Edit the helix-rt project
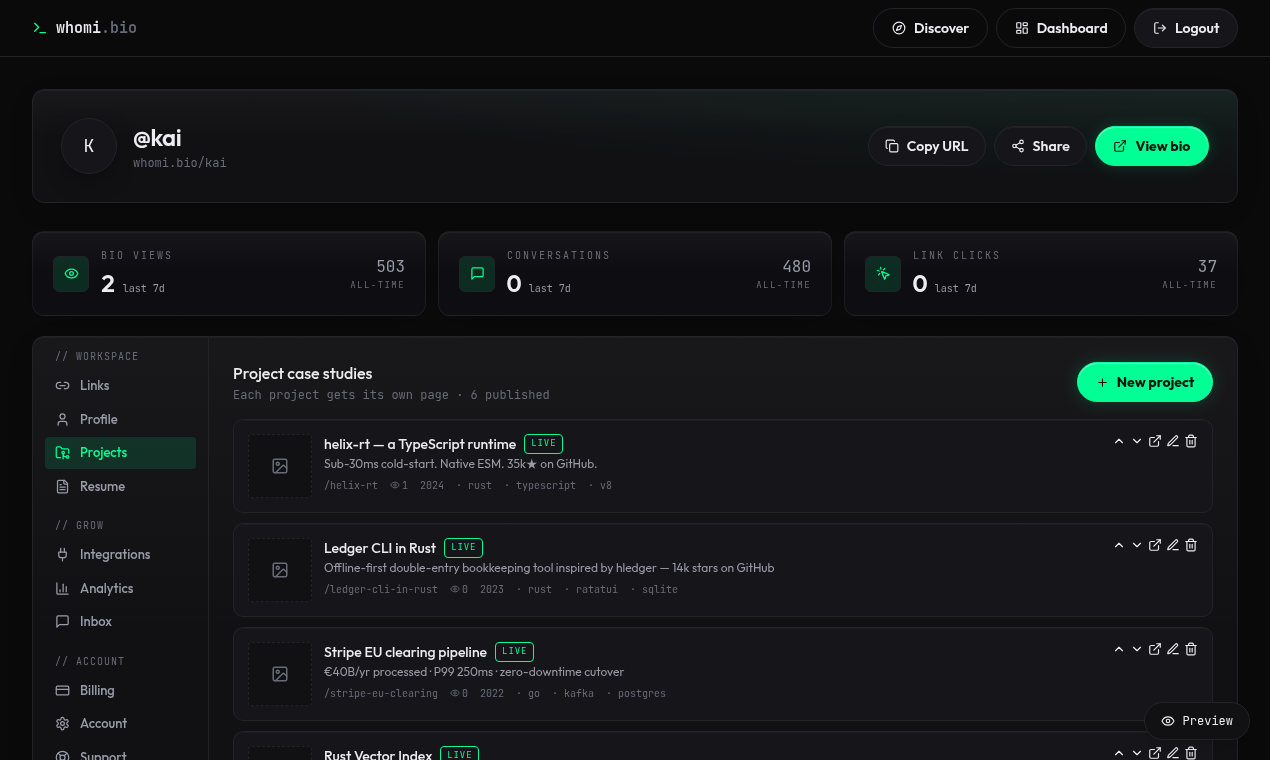Screen dimensions: 1270x760 [x=1173, y=441]
